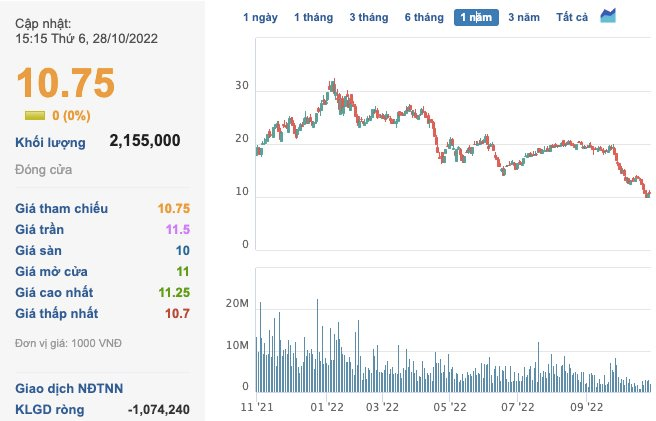View the "3 năm" chart range
This screenshot has height=421, width=656.
(525, 17)
